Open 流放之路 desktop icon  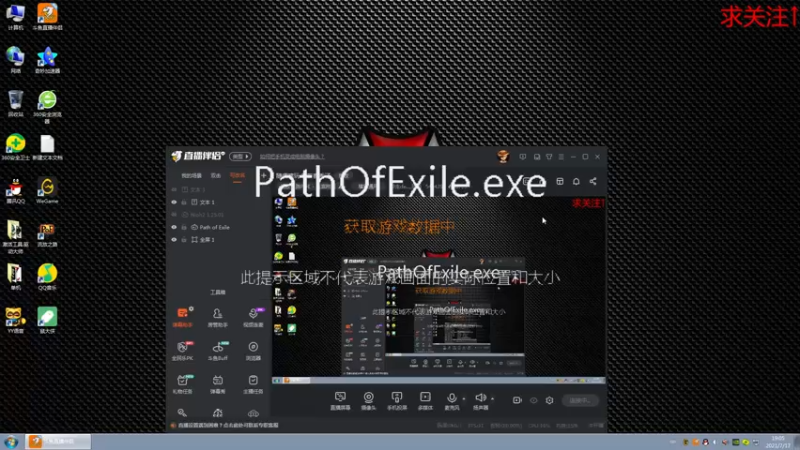tap(47, 234)
